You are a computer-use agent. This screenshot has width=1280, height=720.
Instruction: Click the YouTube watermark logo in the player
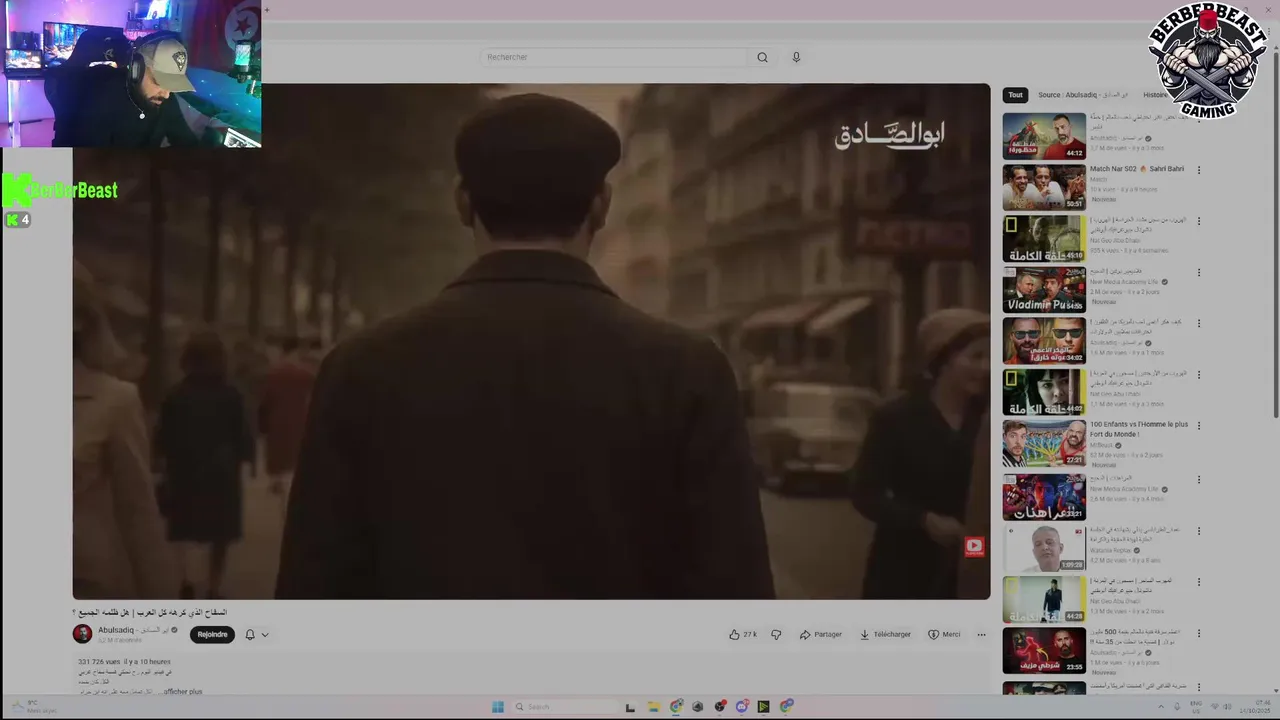coord(974,546)
